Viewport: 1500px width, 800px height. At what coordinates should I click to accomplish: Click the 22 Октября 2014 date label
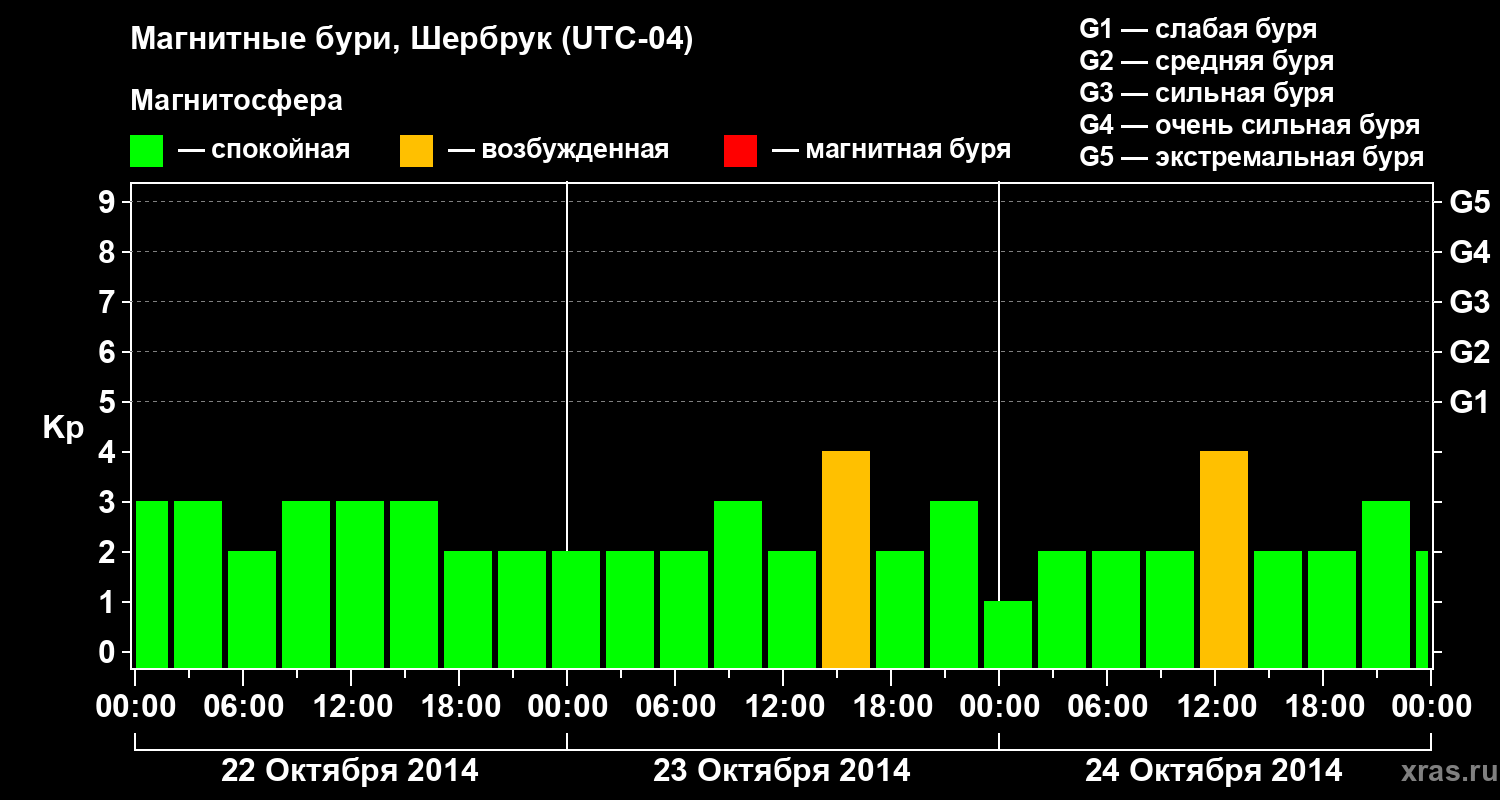(x=350, y=771)
